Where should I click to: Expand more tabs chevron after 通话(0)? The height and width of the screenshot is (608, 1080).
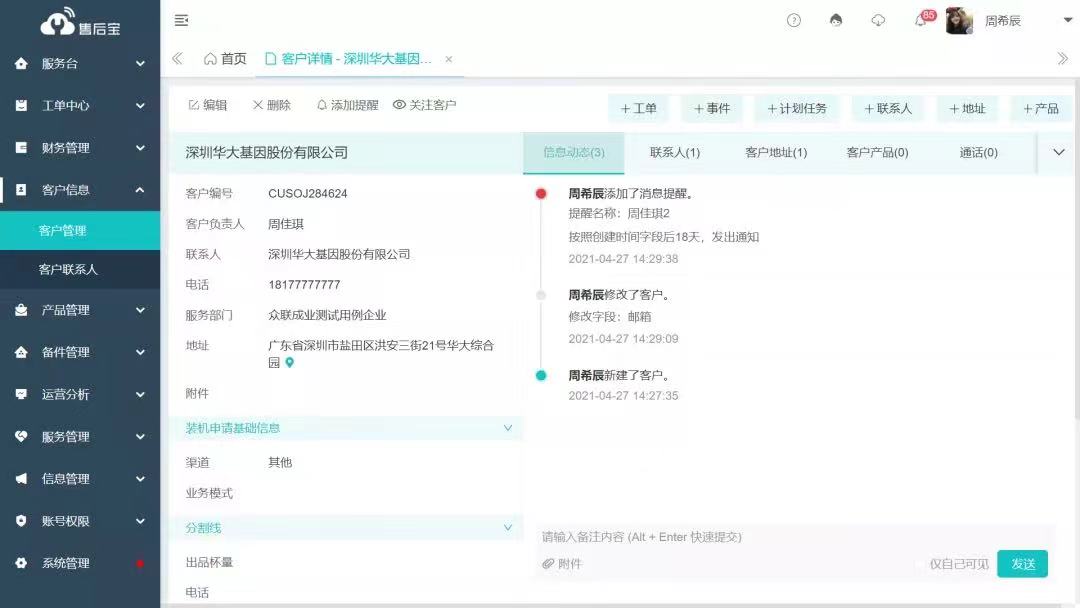tap(1059, 153)
